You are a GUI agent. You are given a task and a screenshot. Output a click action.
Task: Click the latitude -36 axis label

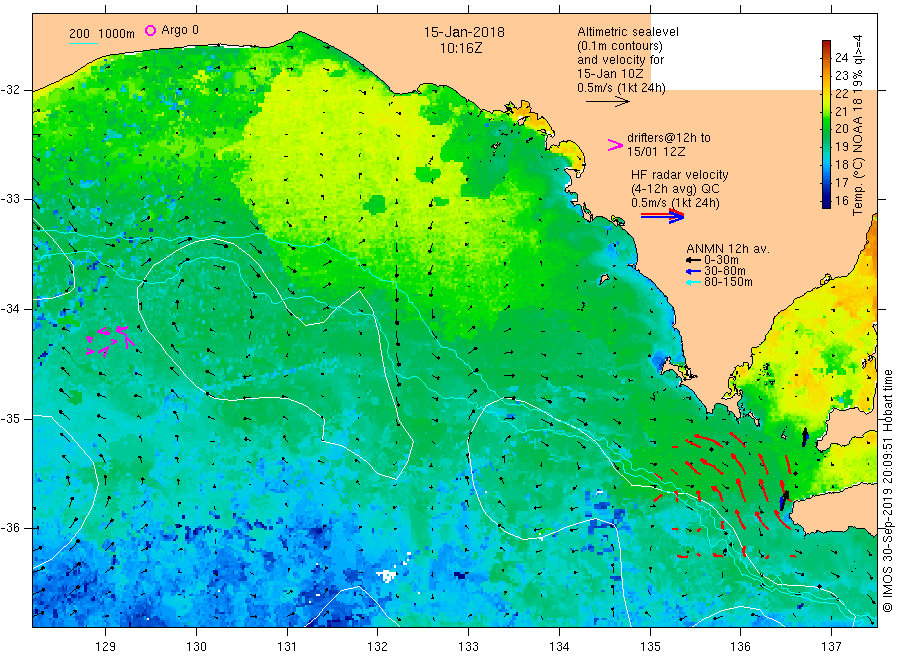[10, 528]
